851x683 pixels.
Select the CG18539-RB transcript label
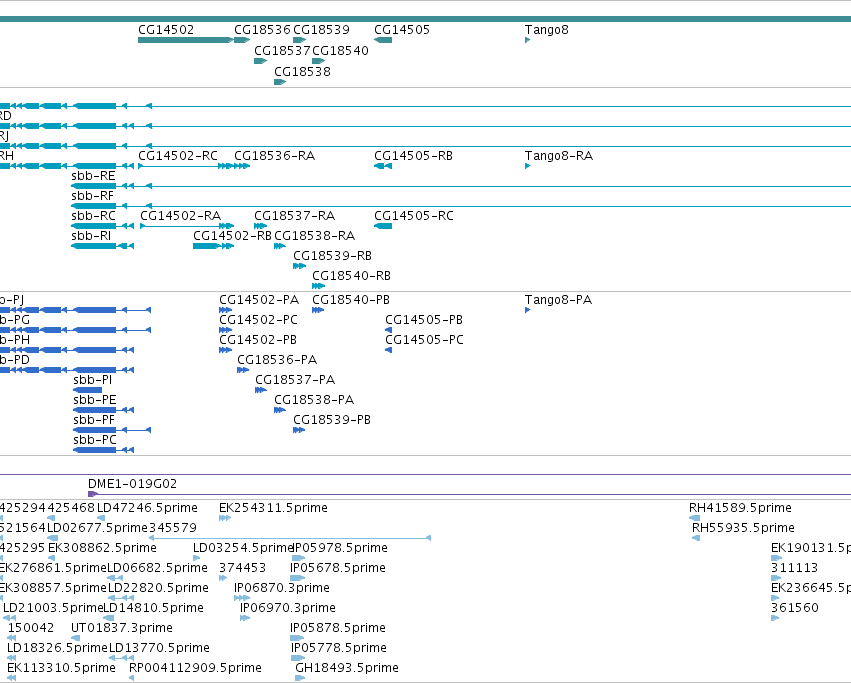[333, 256]
